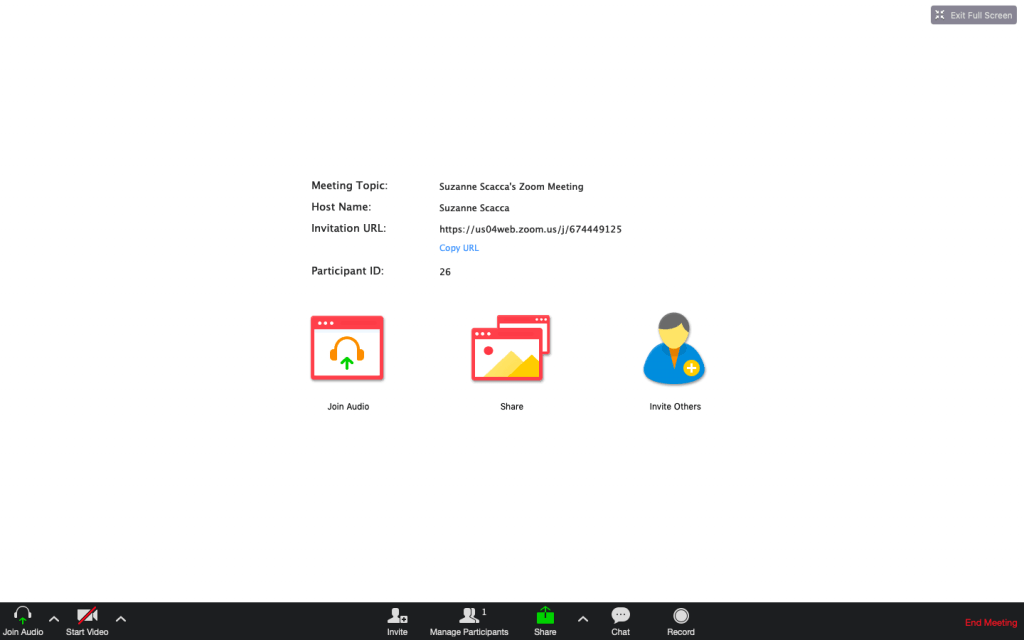
Task: Click the invitation URL text
Action: point(530,229)
